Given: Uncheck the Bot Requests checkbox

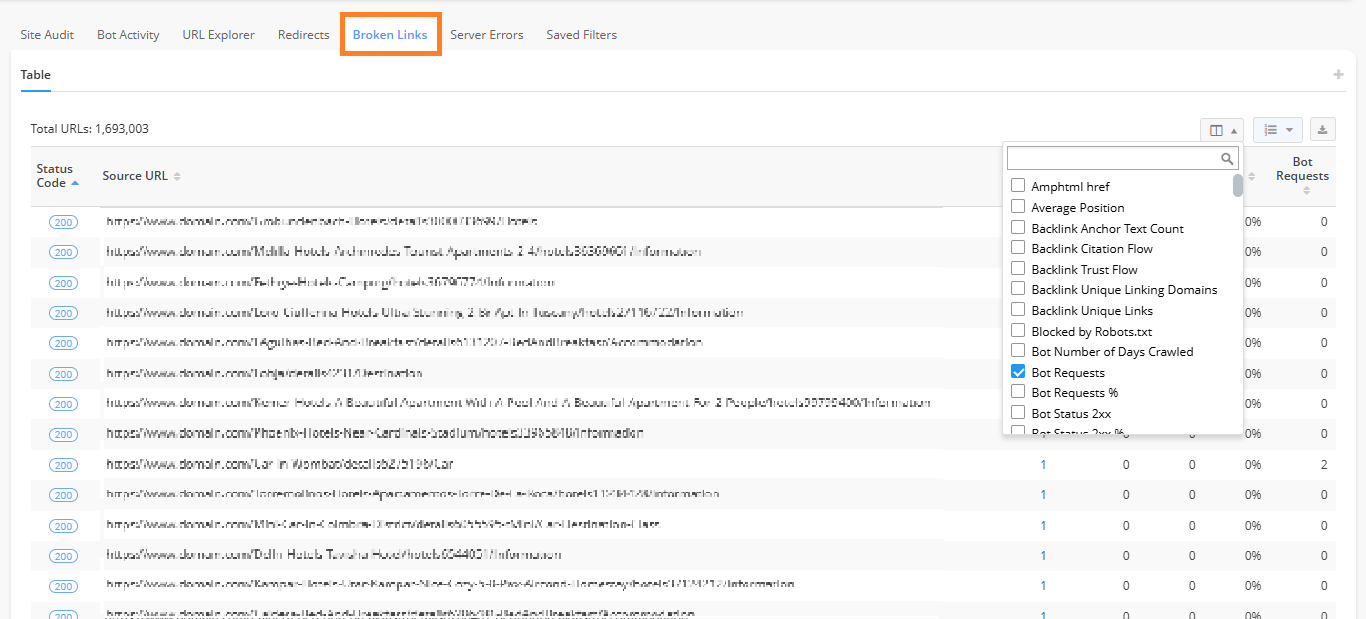Looking at the screenshot, I should tap(1018, 372).
